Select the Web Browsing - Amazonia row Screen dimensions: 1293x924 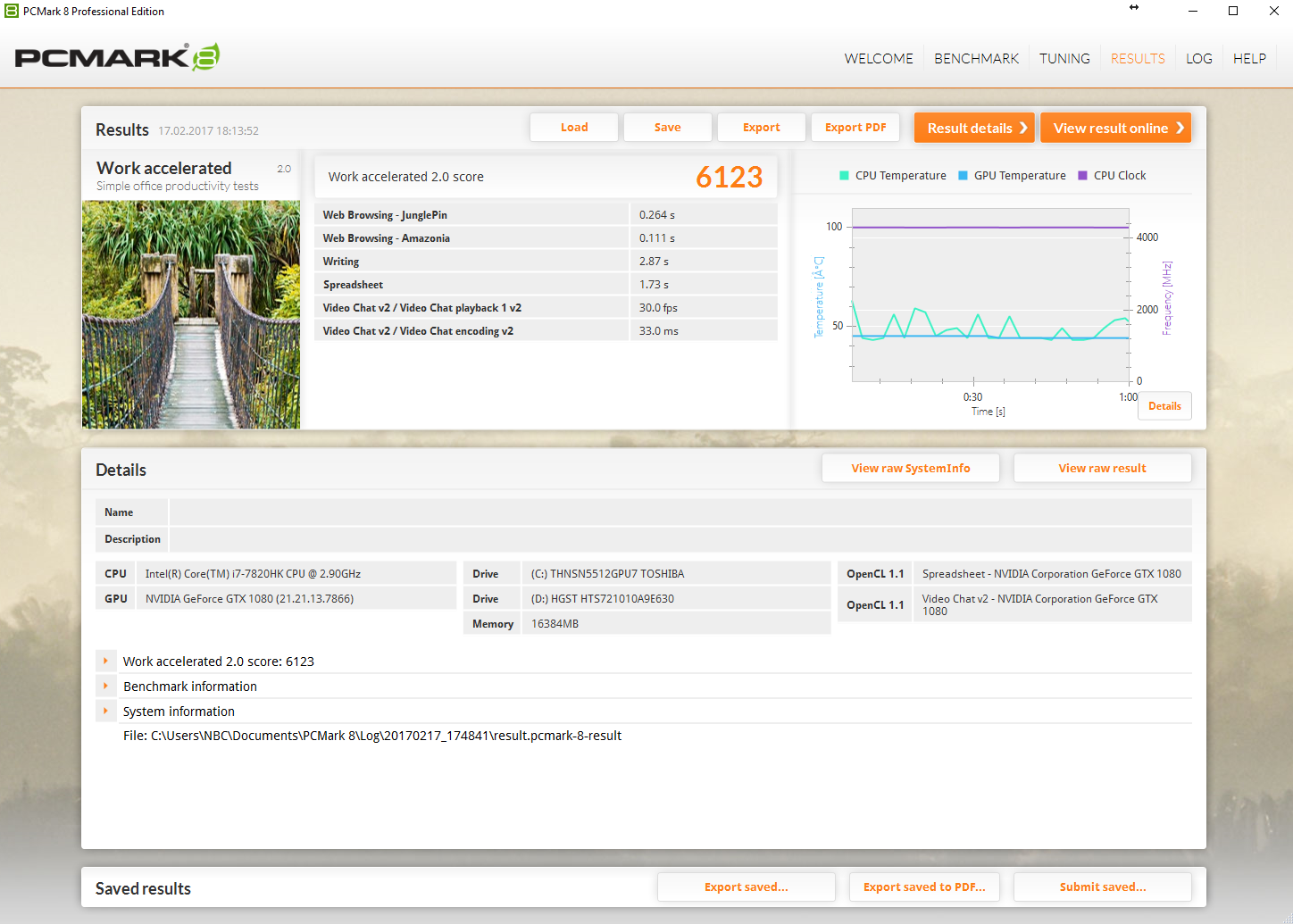coord(546,238)
